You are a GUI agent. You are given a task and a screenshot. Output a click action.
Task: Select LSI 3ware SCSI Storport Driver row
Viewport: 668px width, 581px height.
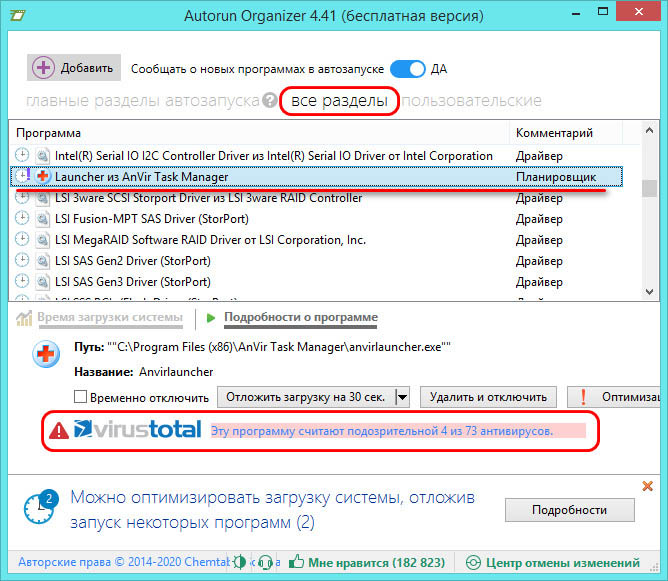316,198
